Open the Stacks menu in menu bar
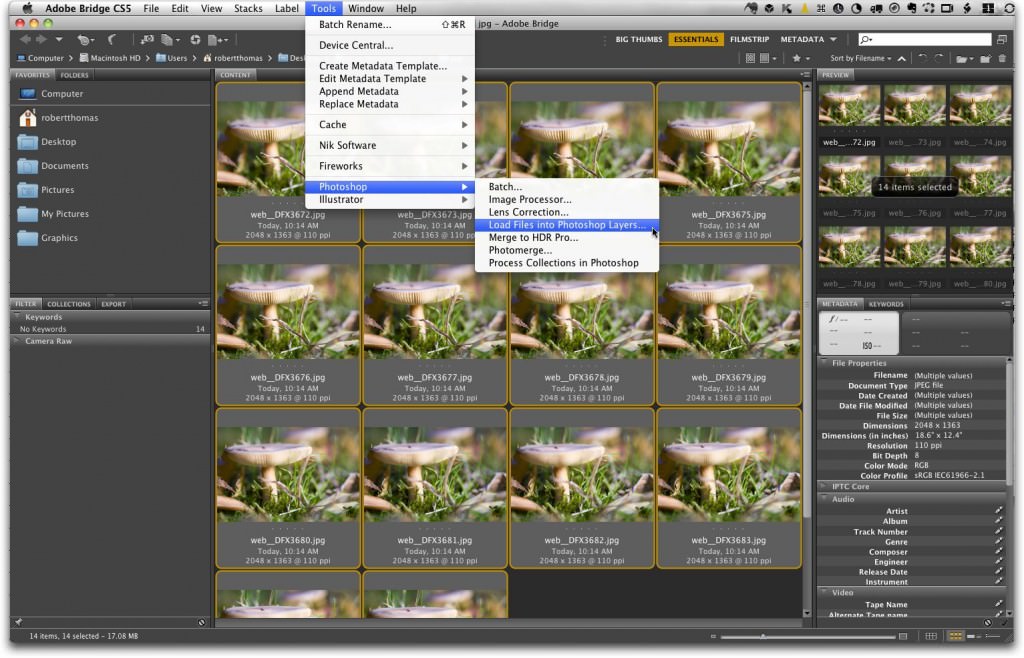This screenshot has width=1024, height=658. click(x=248, y=8)
